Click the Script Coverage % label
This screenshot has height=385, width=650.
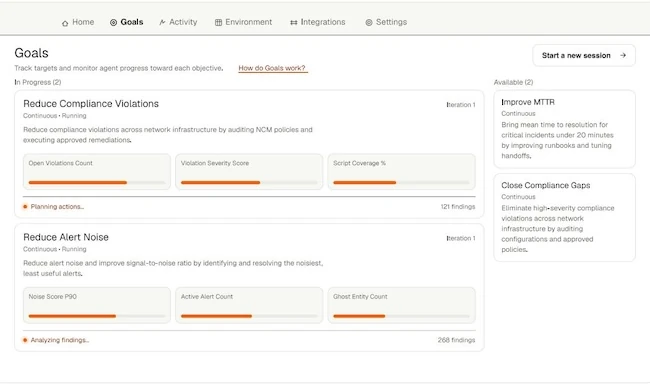tap(359, 163)
